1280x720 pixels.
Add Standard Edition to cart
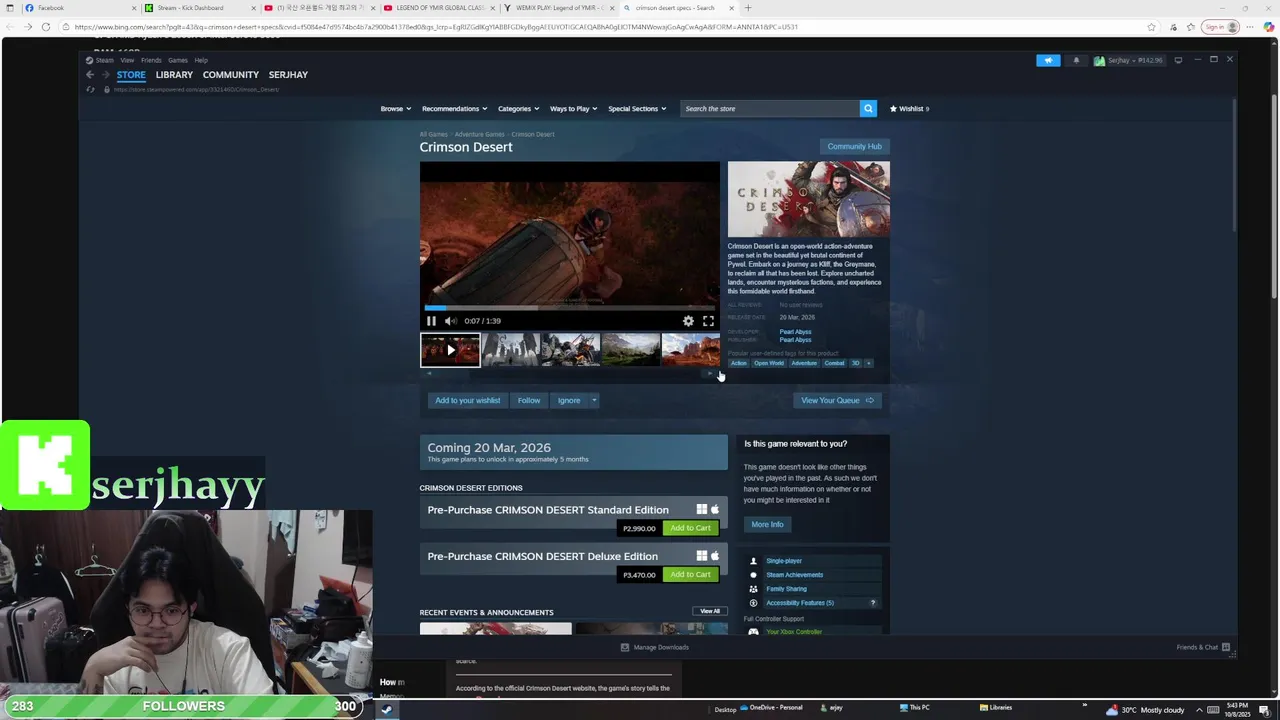[690, 528]
